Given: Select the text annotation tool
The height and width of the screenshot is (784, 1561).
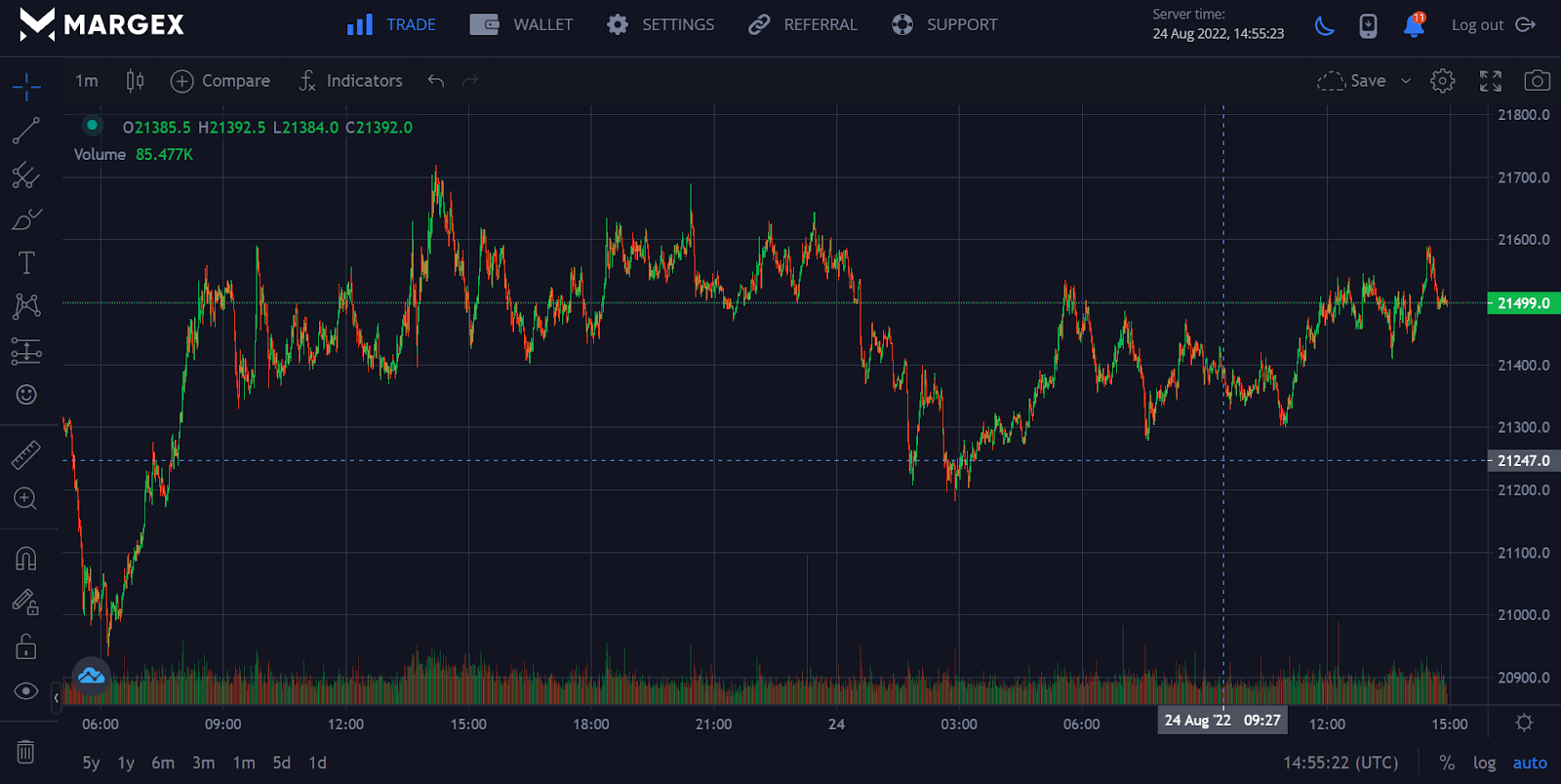Looking at the screenshot, I should click(x=26, y=262).
